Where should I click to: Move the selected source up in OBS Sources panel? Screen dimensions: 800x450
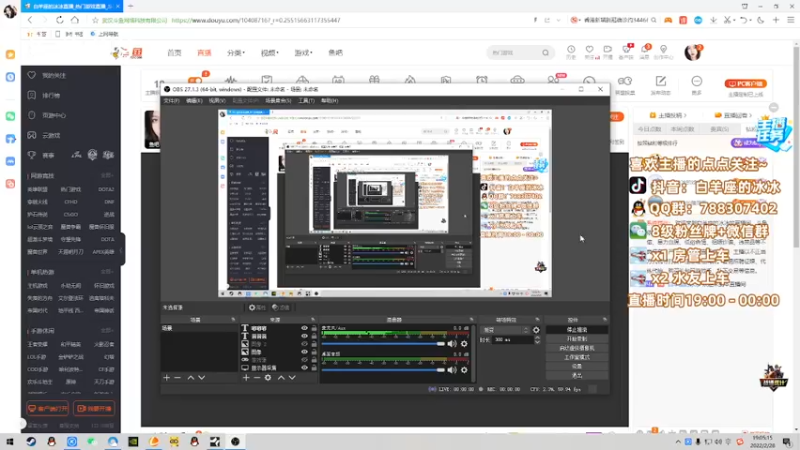click(281, 378)
